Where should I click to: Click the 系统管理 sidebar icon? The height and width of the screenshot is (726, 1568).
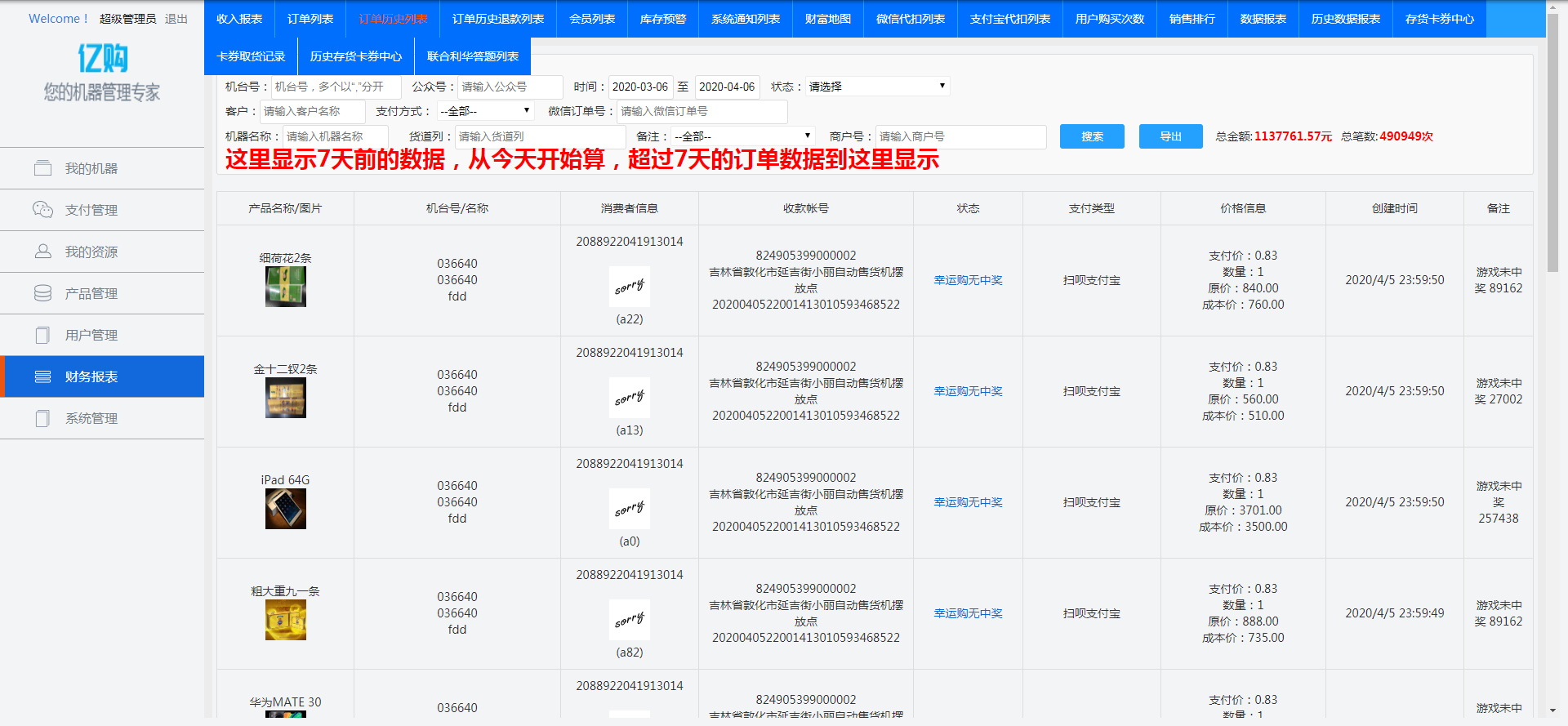click(x=43, y=418)
